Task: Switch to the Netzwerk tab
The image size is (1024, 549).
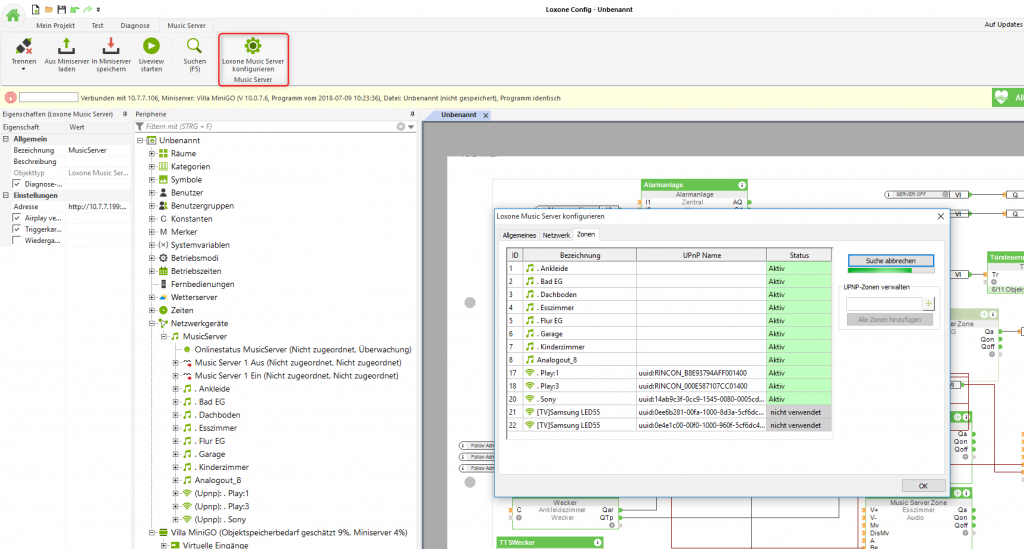Action: coord(556,234)
